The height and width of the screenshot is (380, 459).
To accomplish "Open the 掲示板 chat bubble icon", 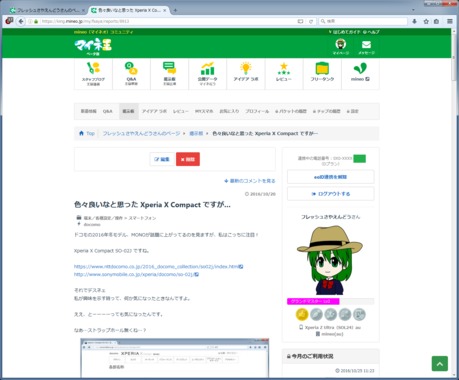I will (169, 74).
